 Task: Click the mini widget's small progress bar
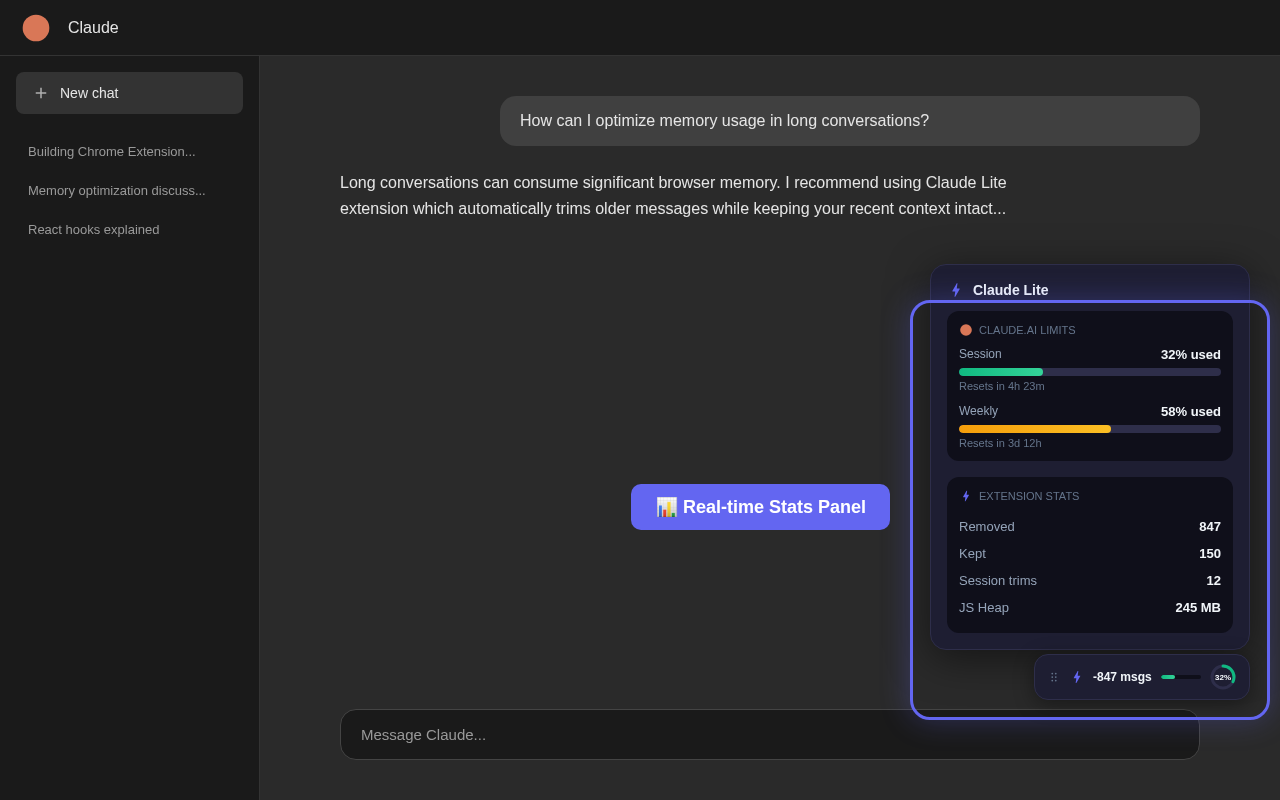pyautogui.click(x=1181, y=677)
